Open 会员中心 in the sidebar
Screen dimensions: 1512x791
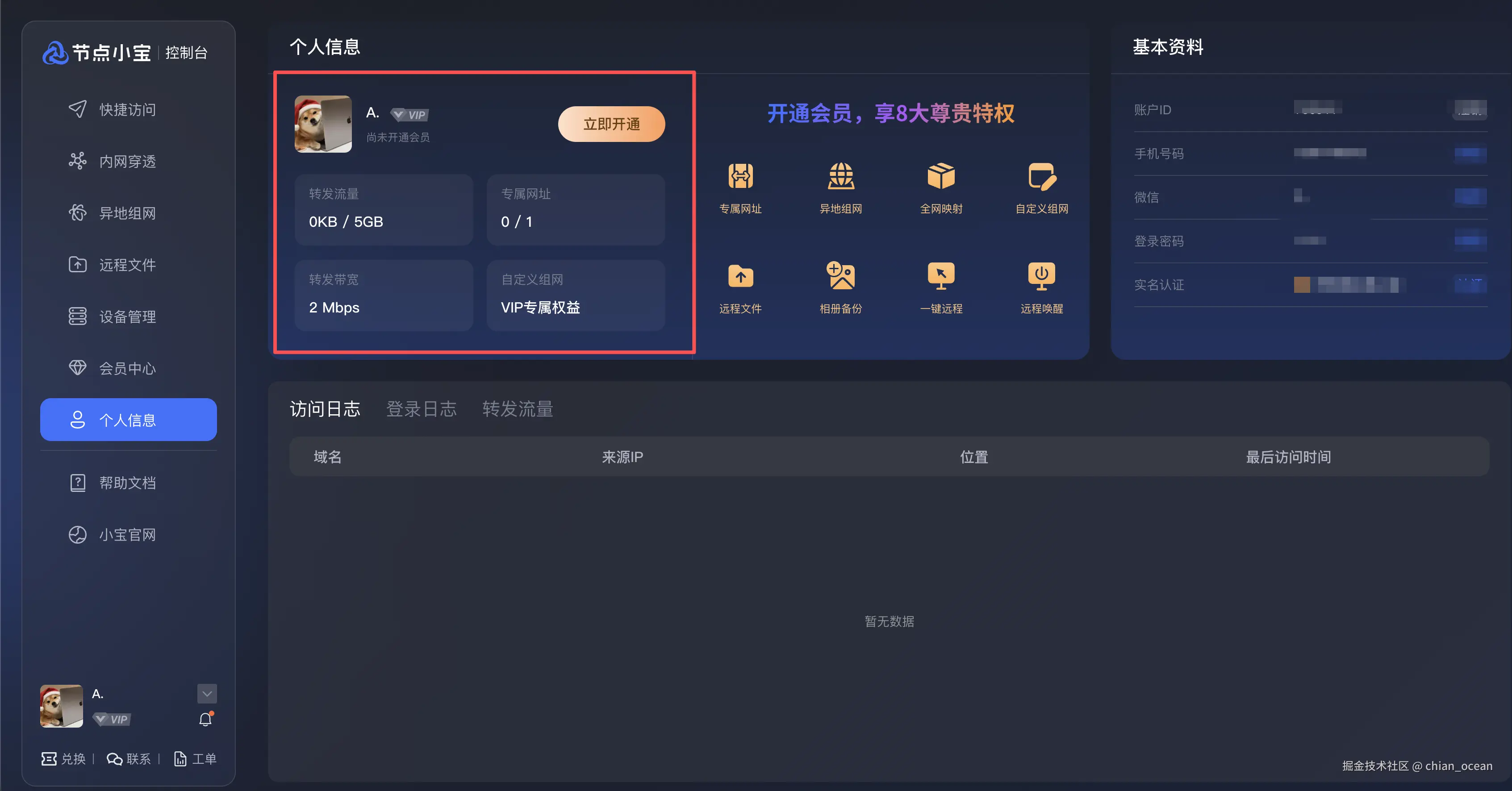pyautogui.click(x=127, y=369)
